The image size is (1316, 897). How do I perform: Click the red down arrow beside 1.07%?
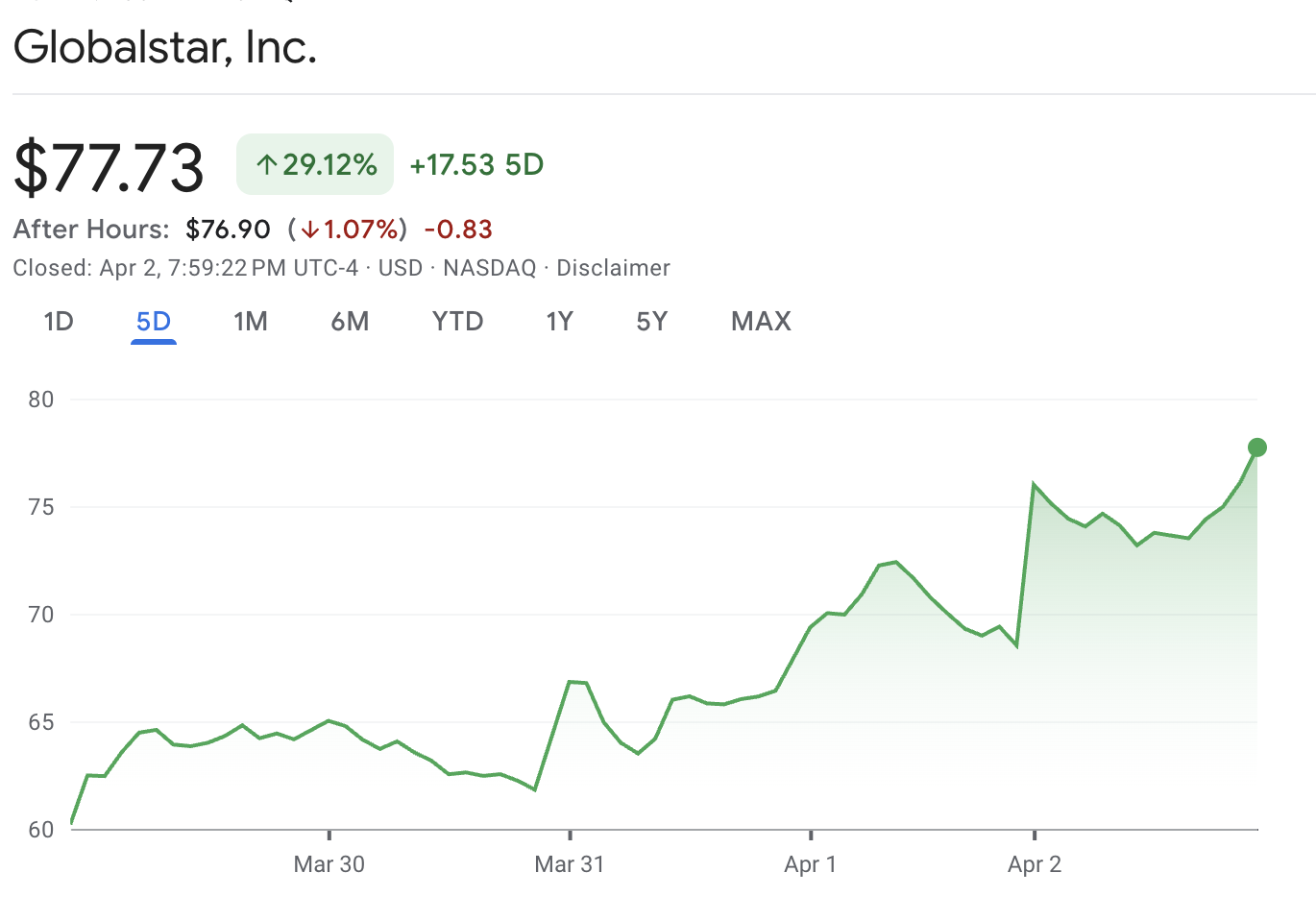click(309, 230)
